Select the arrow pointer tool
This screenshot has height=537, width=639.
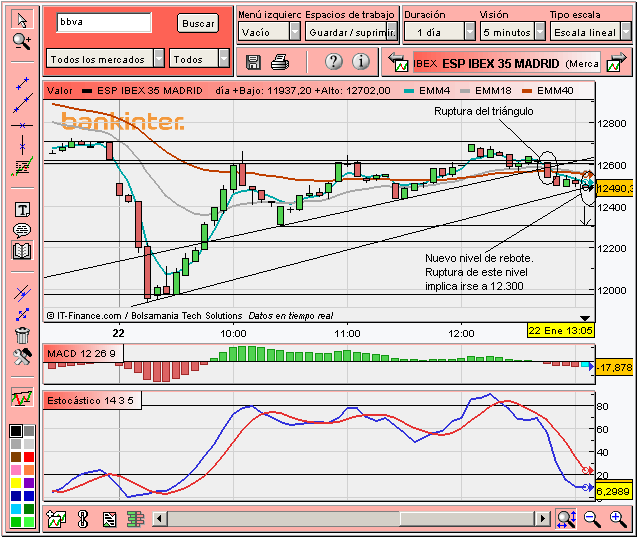tap(22, 20)
